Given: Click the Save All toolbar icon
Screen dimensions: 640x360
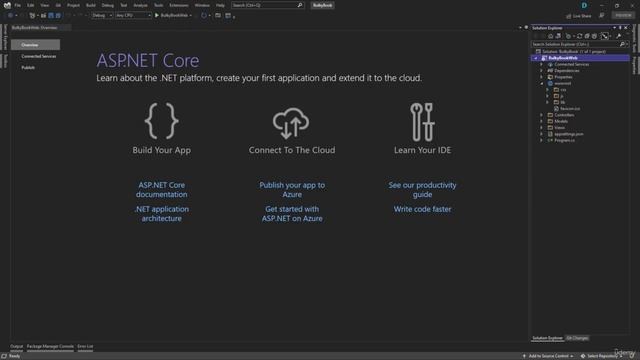Looking at the screenshot, I should point(58,15).
